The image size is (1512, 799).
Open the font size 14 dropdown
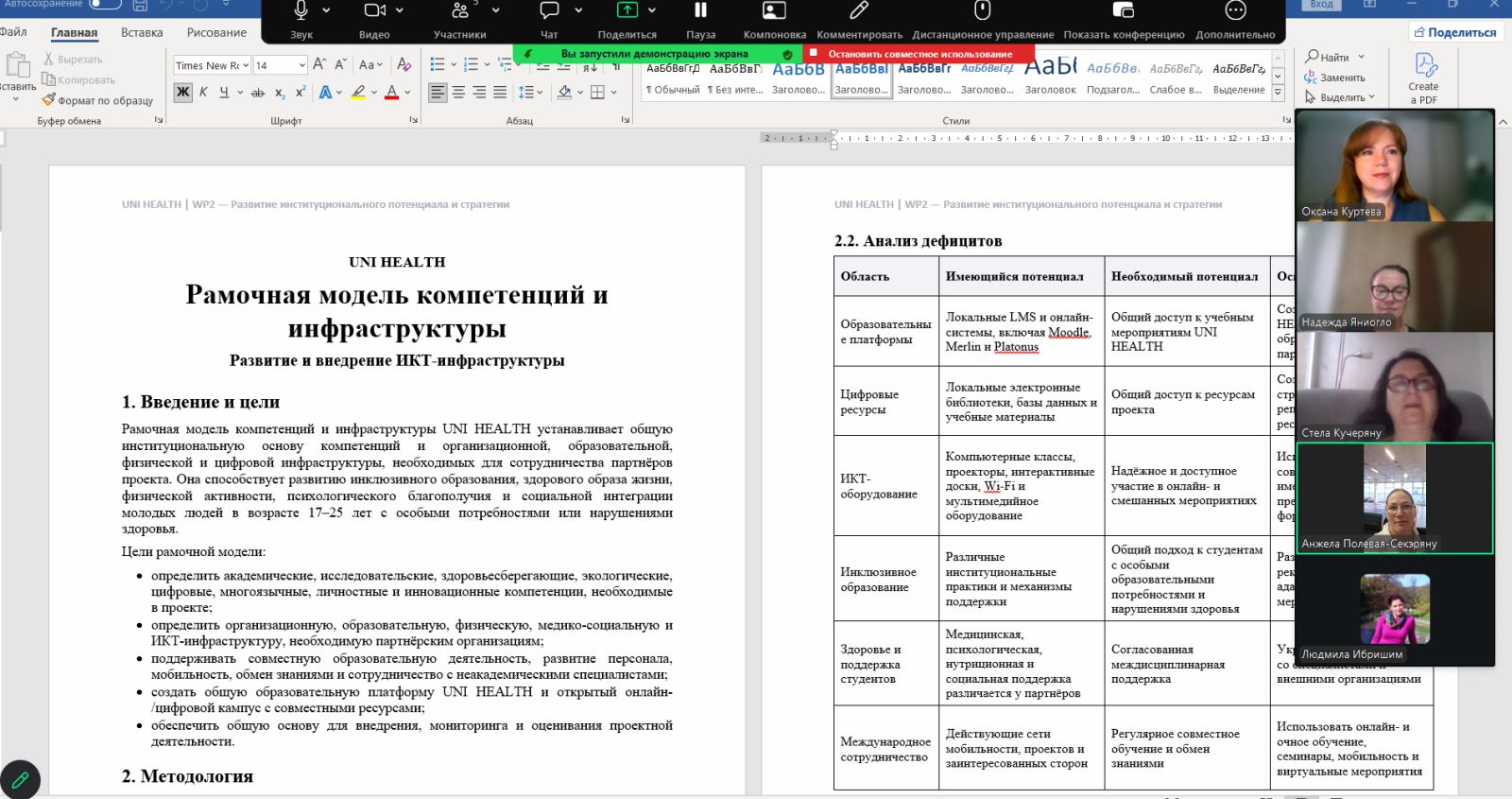[x=302, y=65]
